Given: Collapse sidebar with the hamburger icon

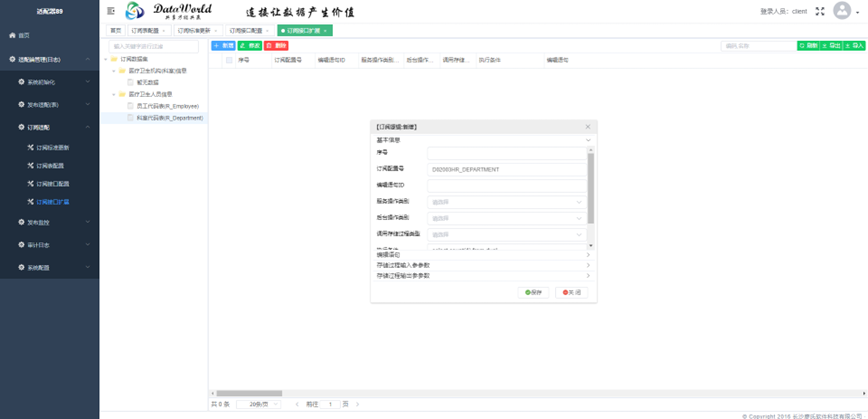Looking at the screenshot, I should click(x=111, y=11).
